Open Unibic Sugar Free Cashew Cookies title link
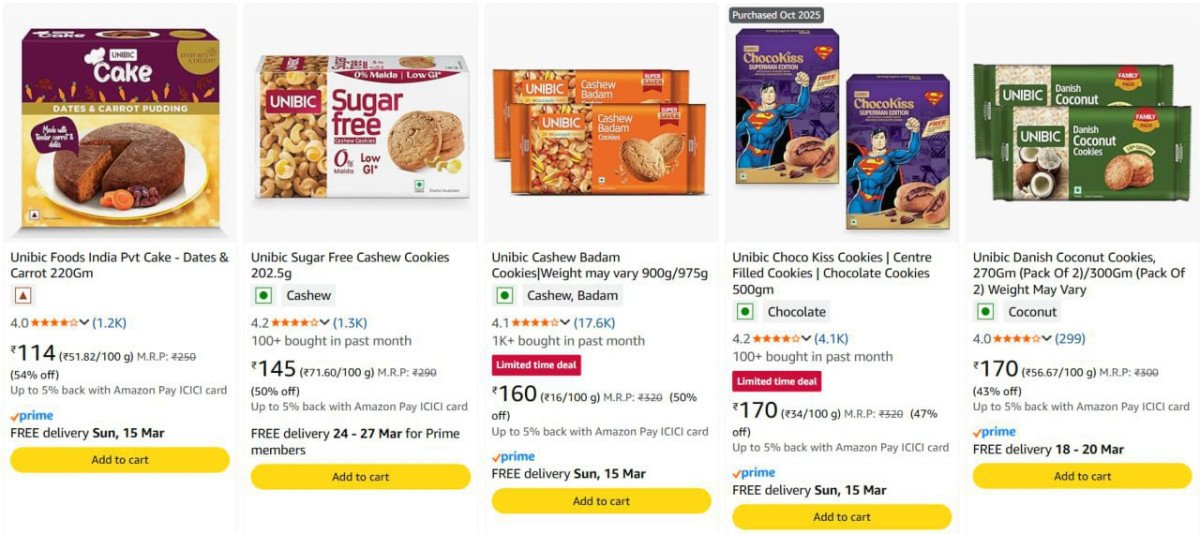The height and width of the screenshot is (534, 1200). coord(350,257)
